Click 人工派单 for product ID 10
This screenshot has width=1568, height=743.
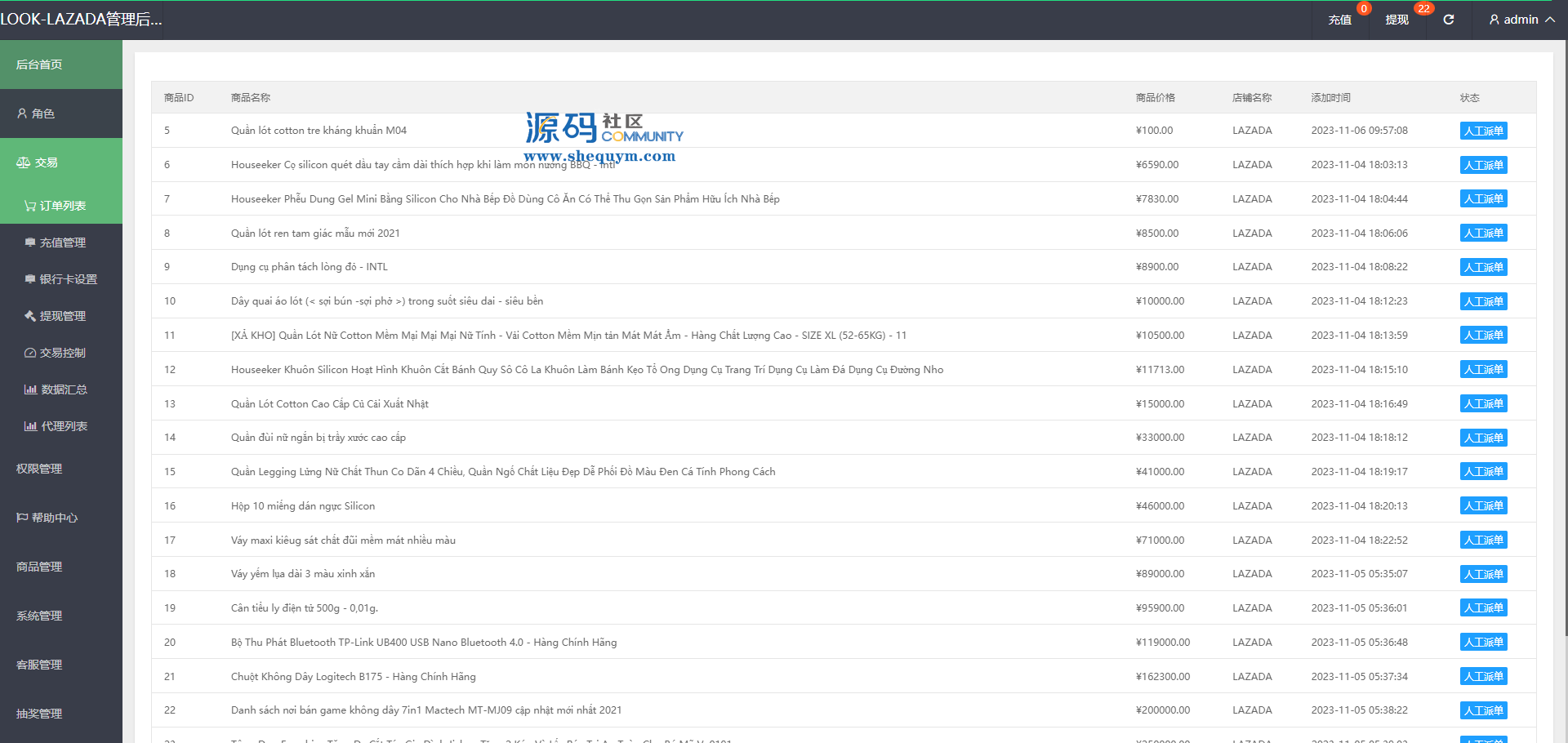(1483, 301)
